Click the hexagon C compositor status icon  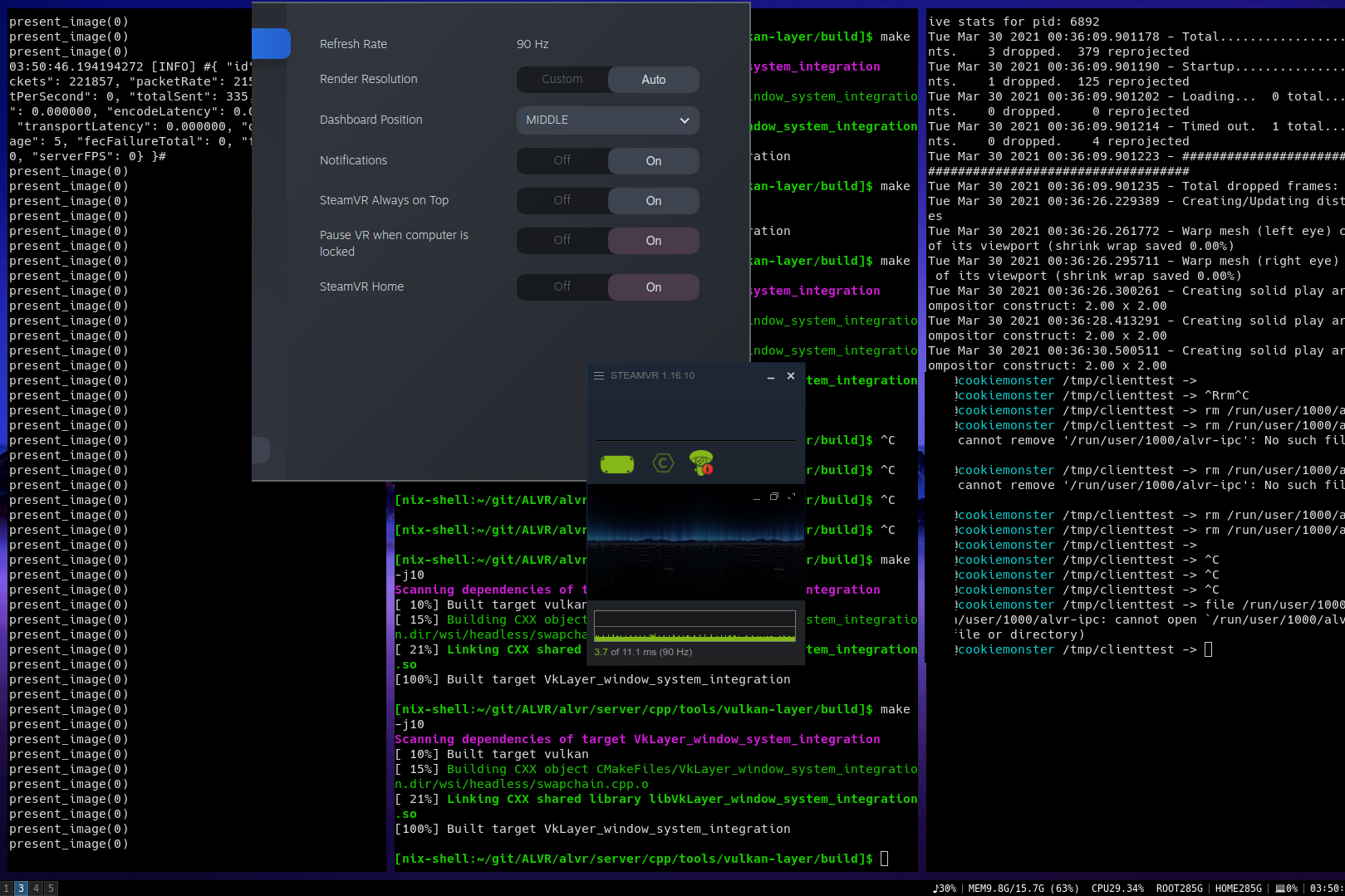pyautogui.click(x=663, y=463)
